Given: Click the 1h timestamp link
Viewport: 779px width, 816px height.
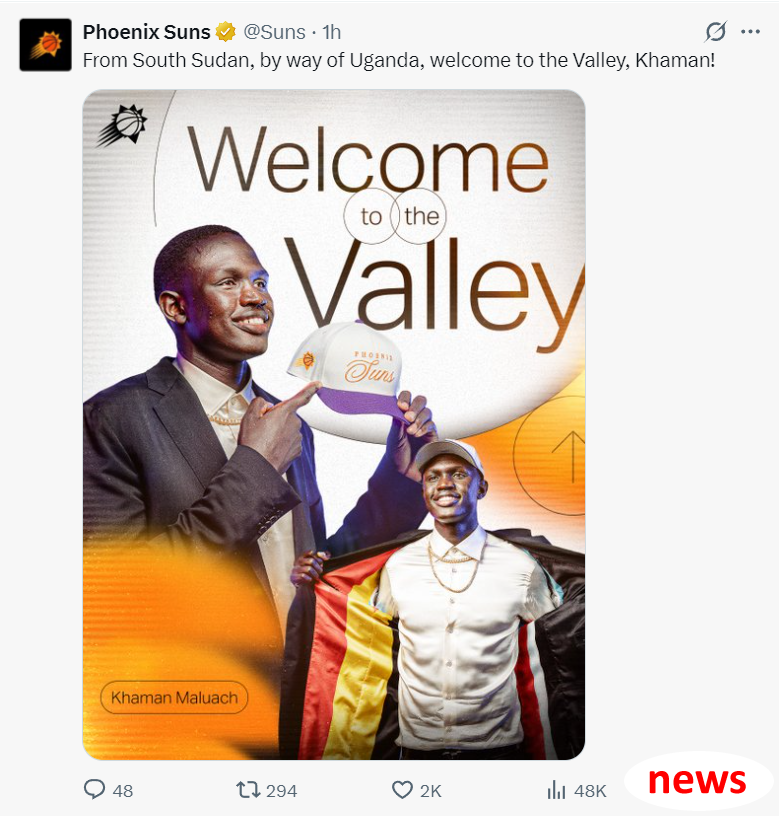Looking at the screenshot, I should pyautogui.click(x=331, y=32).
